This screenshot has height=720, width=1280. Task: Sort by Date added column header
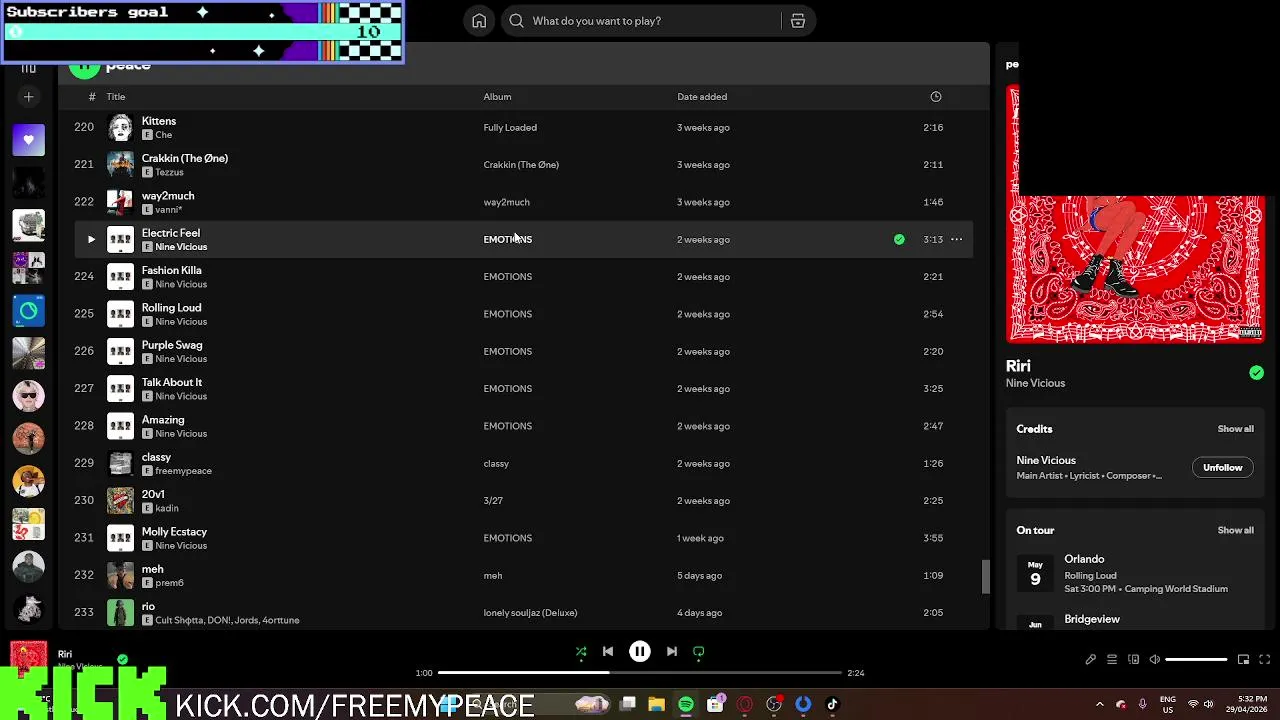click(702, 97)
